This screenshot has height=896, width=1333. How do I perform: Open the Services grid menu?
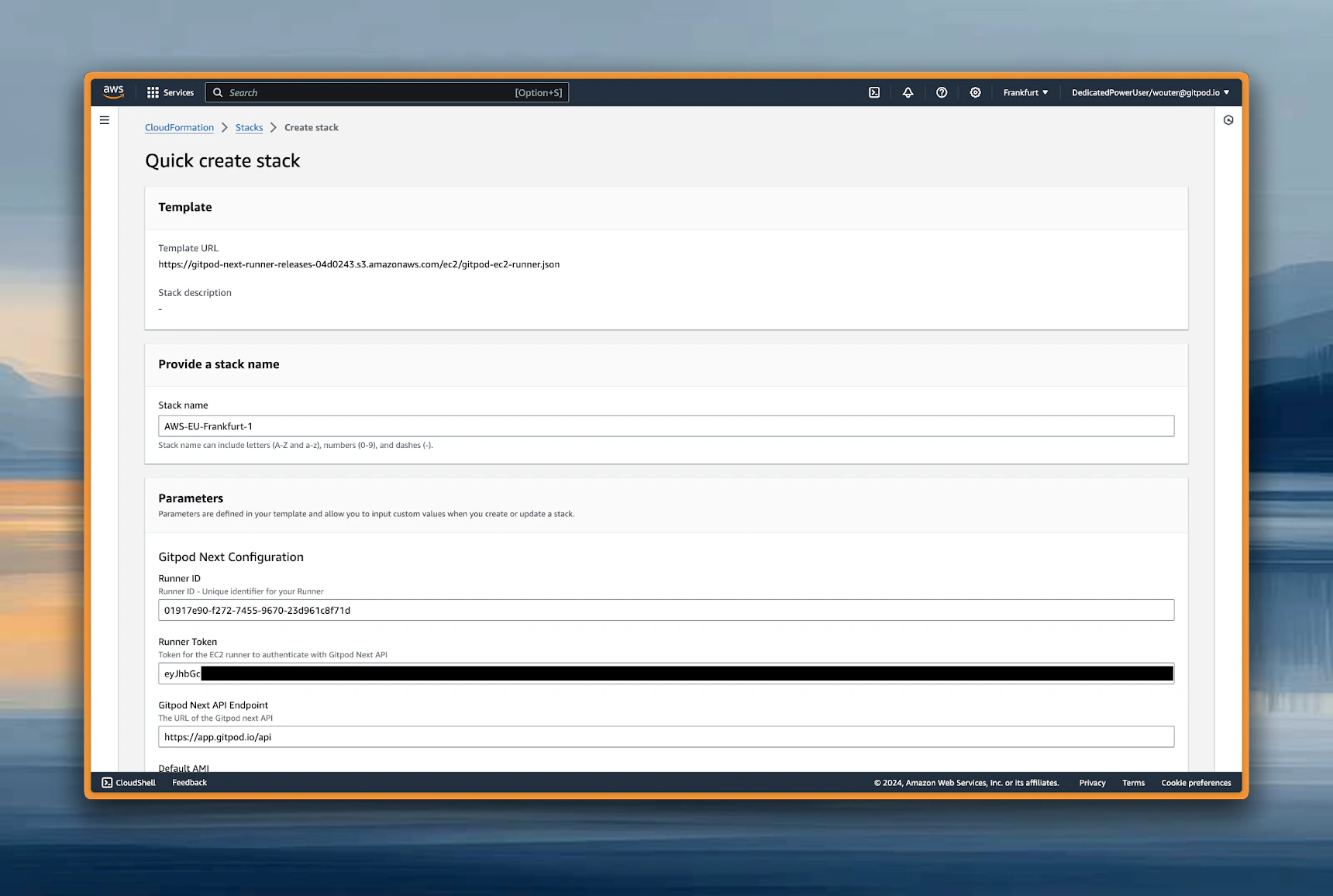coord(170,92)
